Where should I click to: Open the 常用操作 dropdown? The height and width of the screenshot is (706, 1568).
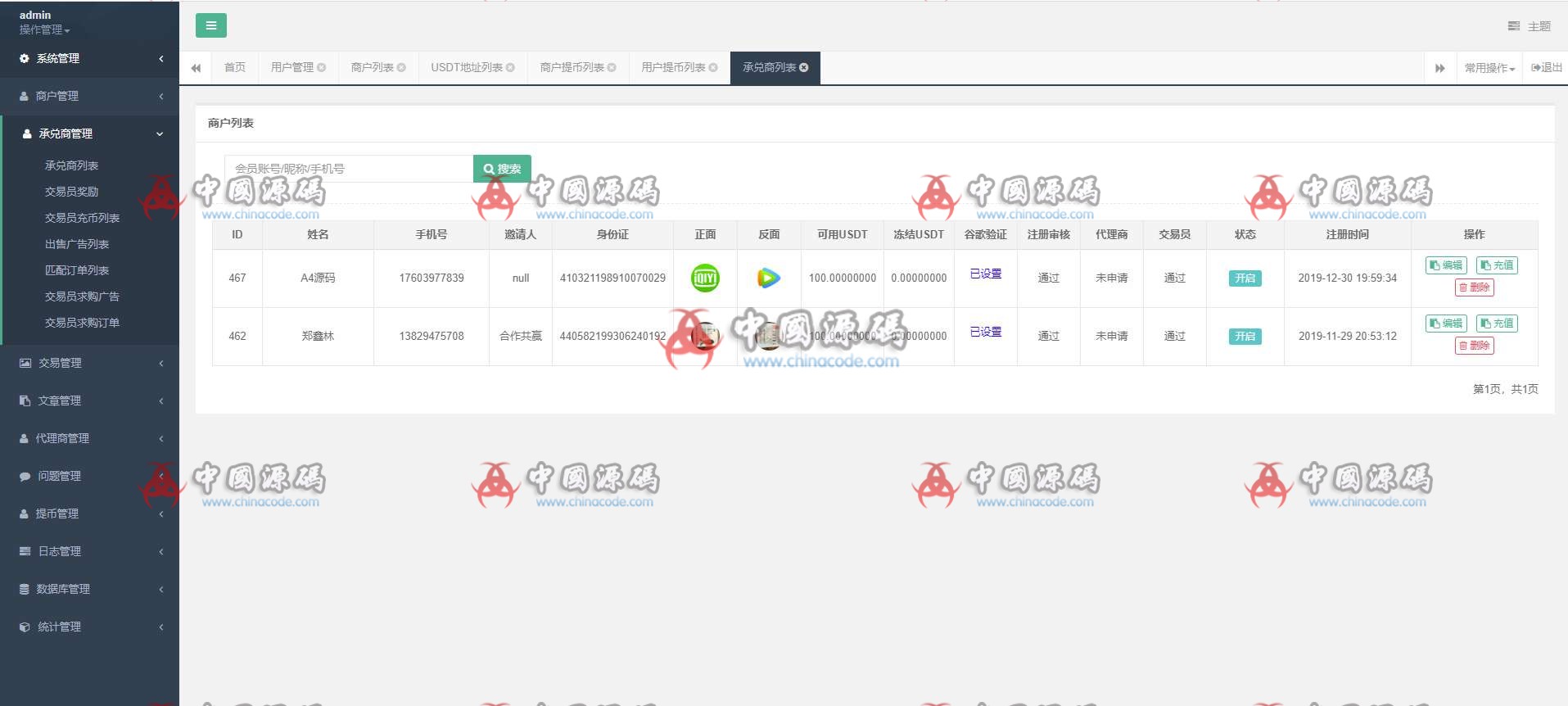tap(1489, 68)
